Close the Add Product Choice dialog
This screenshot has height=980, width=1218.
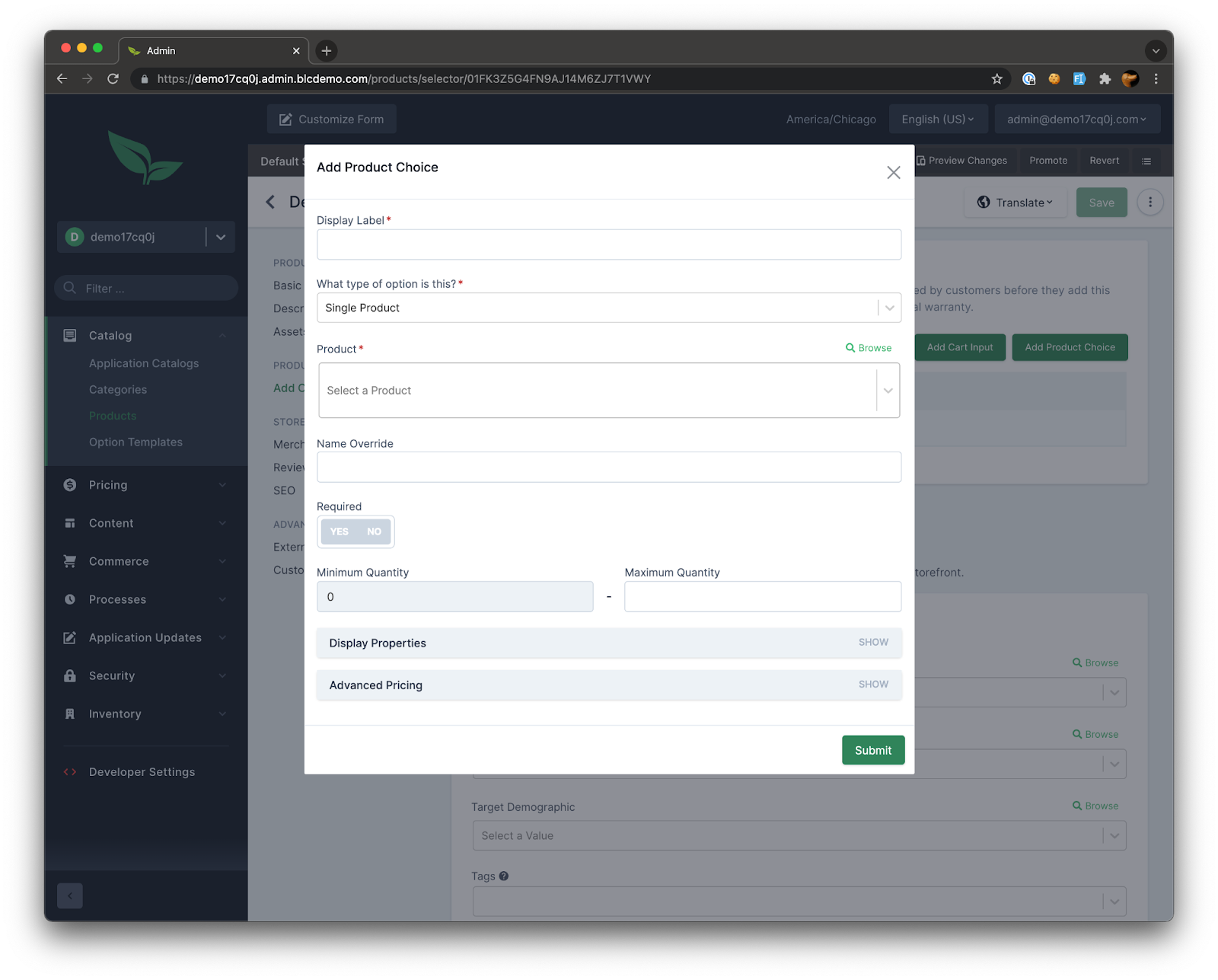(x=893, y=173)
